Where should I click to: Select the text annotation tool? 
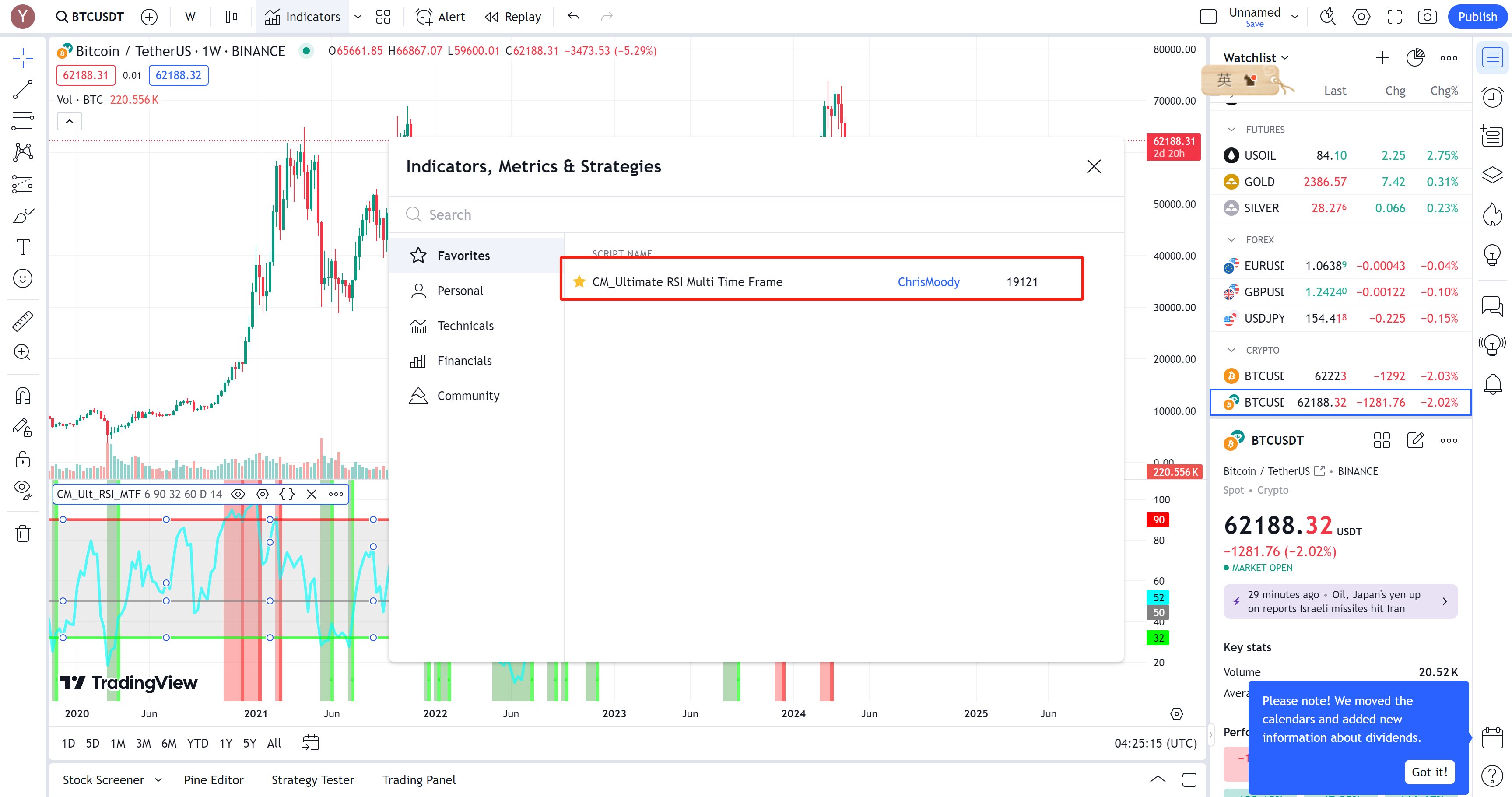click(x=23, y=246)
